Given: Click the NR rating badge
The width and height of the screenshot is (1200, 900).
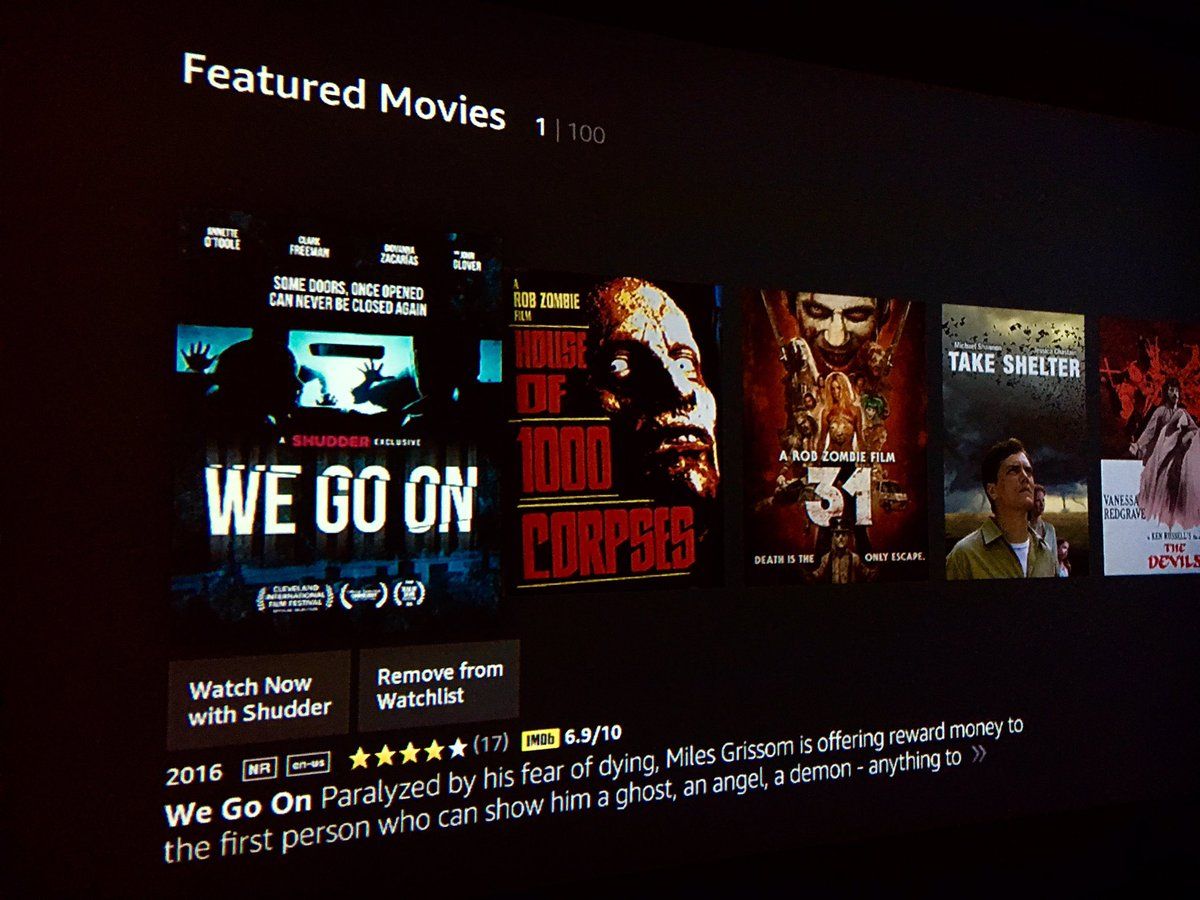Looking at the screenshot, I should pyautogui.click(x=260, y=769).
